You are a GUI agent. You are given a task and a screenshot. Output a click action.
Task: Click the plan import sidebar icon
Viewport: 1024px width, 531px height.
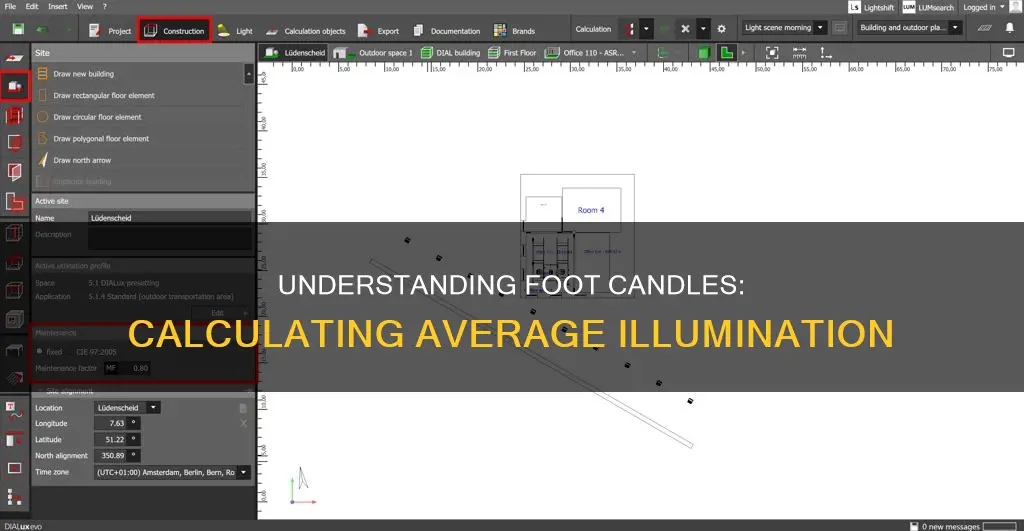pyautogui.click(x=14, y=58)
